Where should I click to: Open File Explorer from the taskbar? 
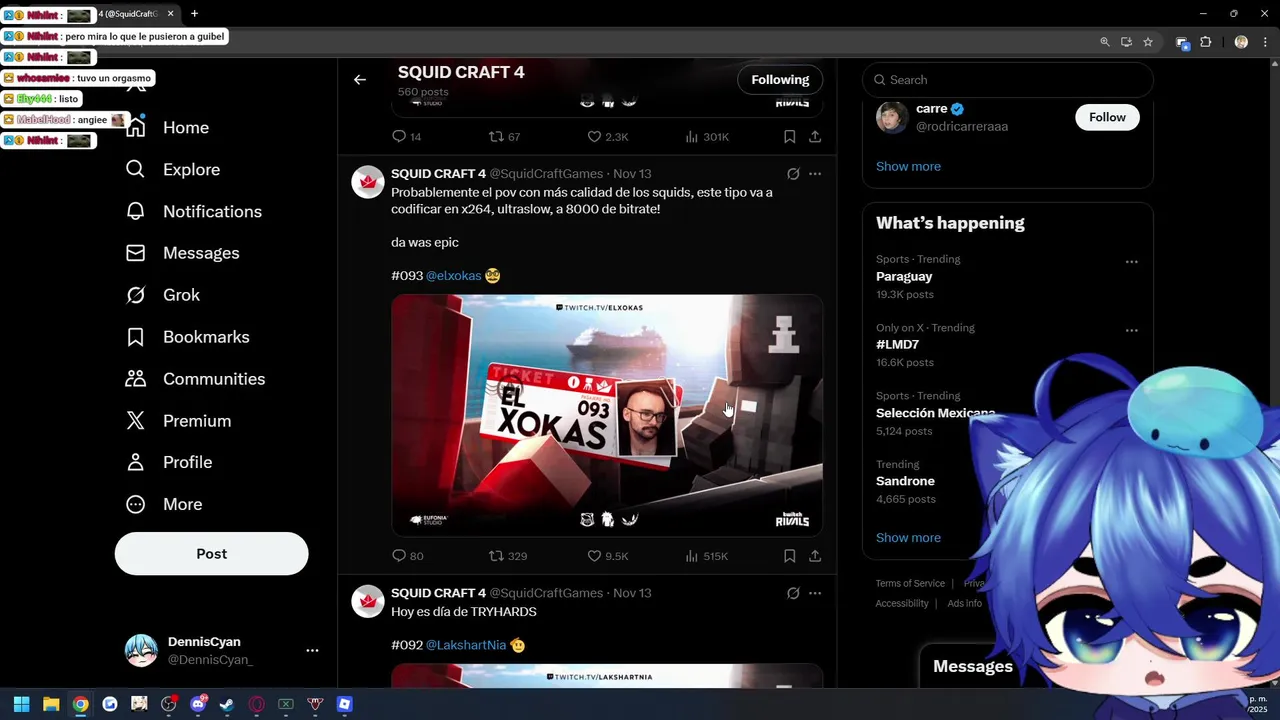tap(51, 704)
